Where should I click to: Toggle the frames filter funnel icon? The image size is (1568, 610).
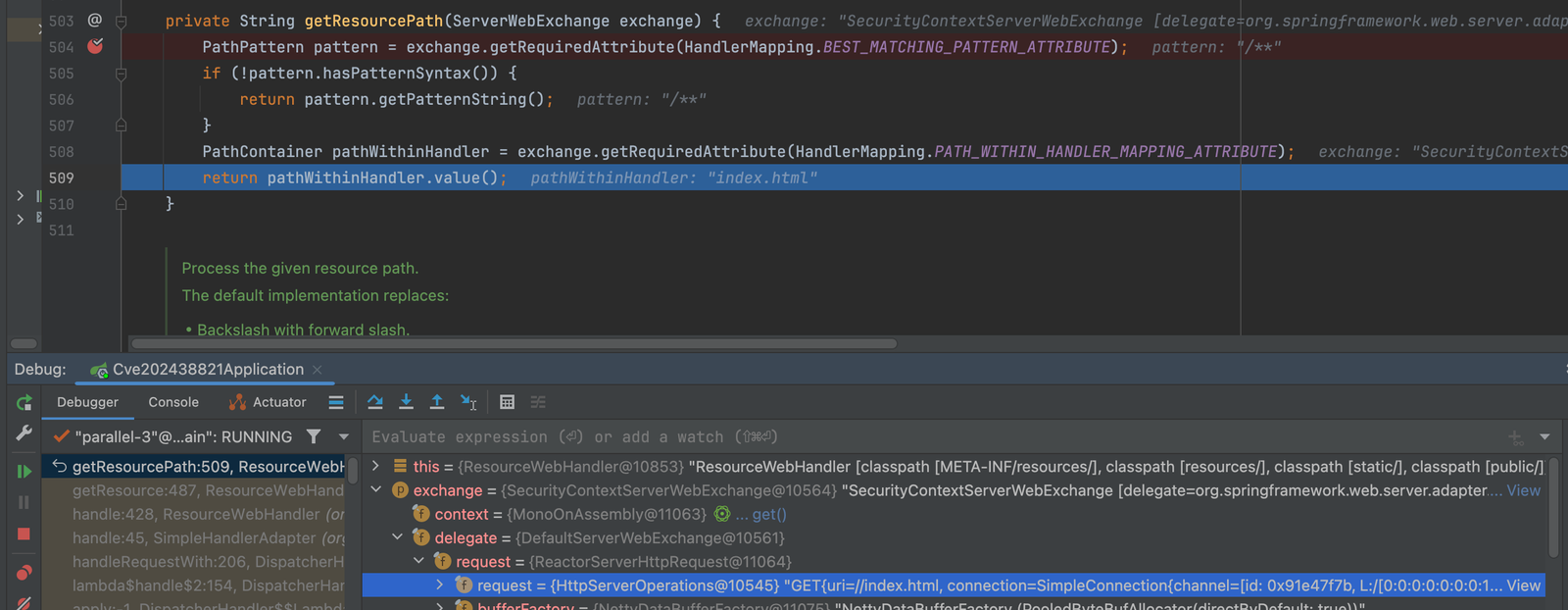click(314, 436)
